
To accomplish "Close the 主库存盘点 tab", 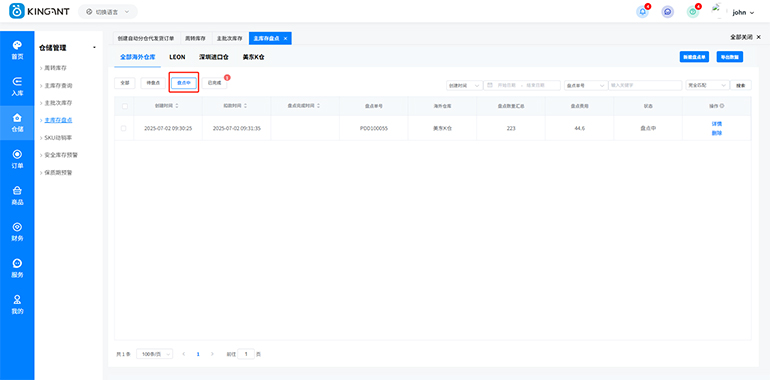I will (x=285, y=38).
